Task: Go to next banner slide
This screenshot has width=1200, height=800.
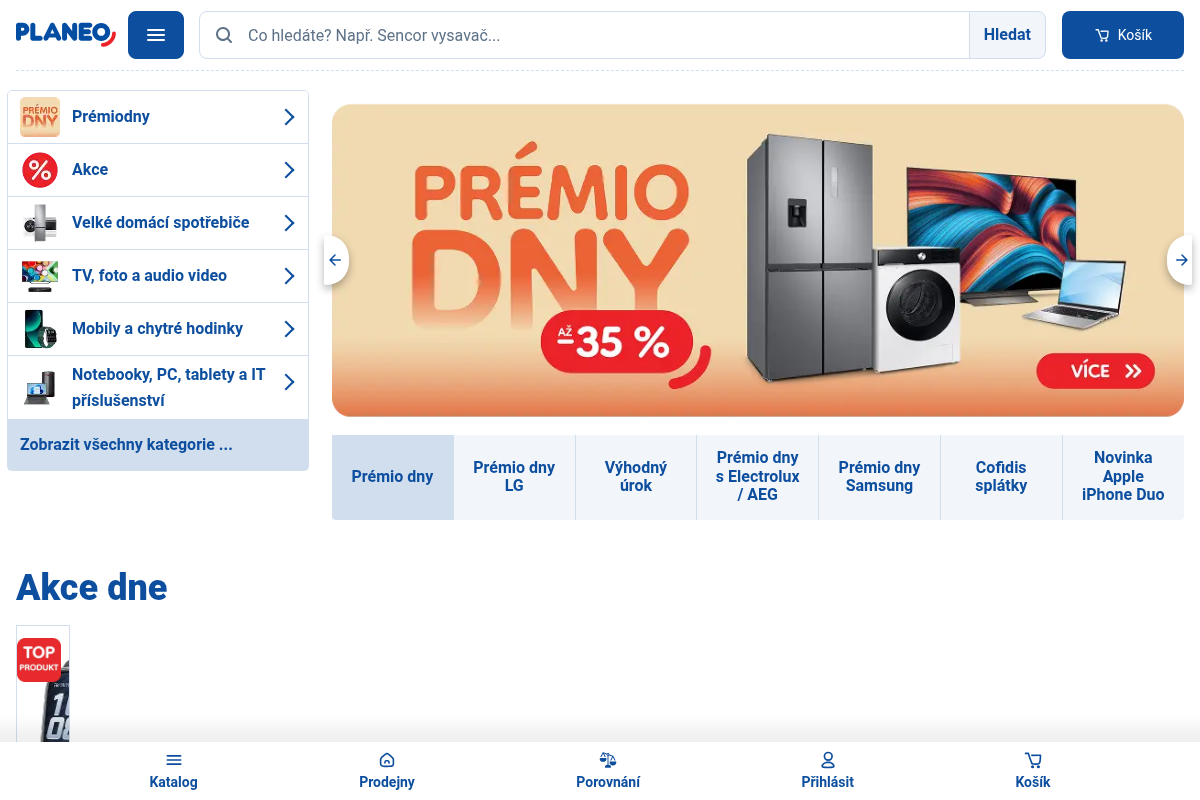Action: (1181, 260)
